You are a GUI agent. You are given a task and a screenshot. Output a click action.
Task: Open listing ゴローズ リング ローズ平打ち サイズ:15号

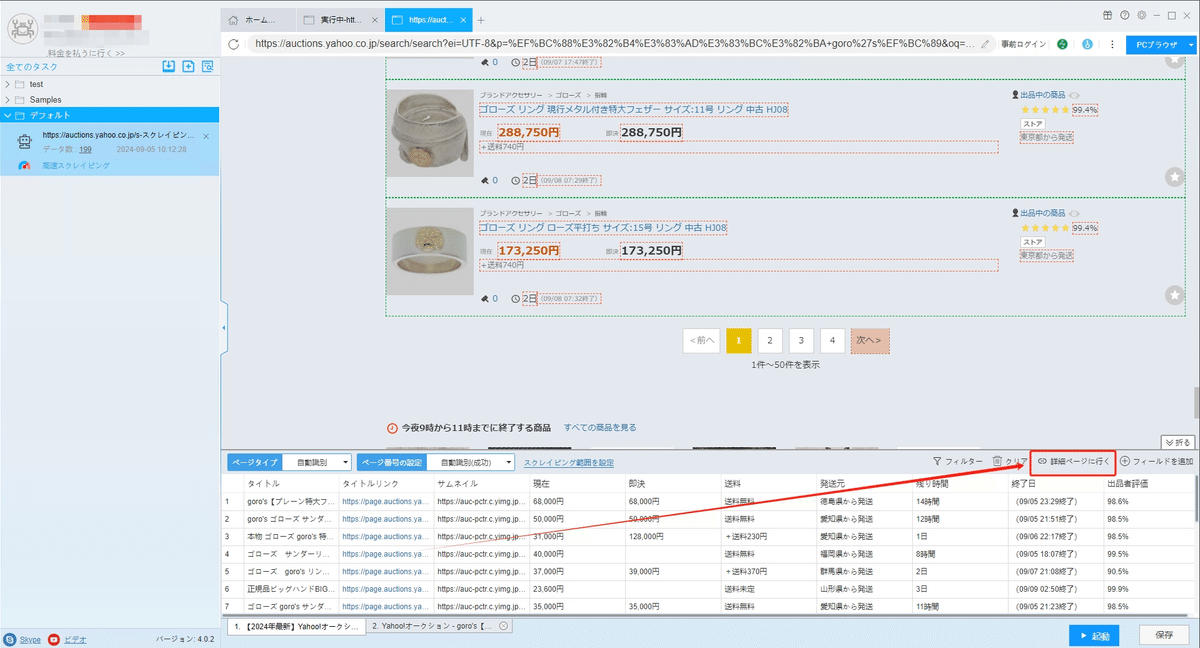tap(603, 228)
